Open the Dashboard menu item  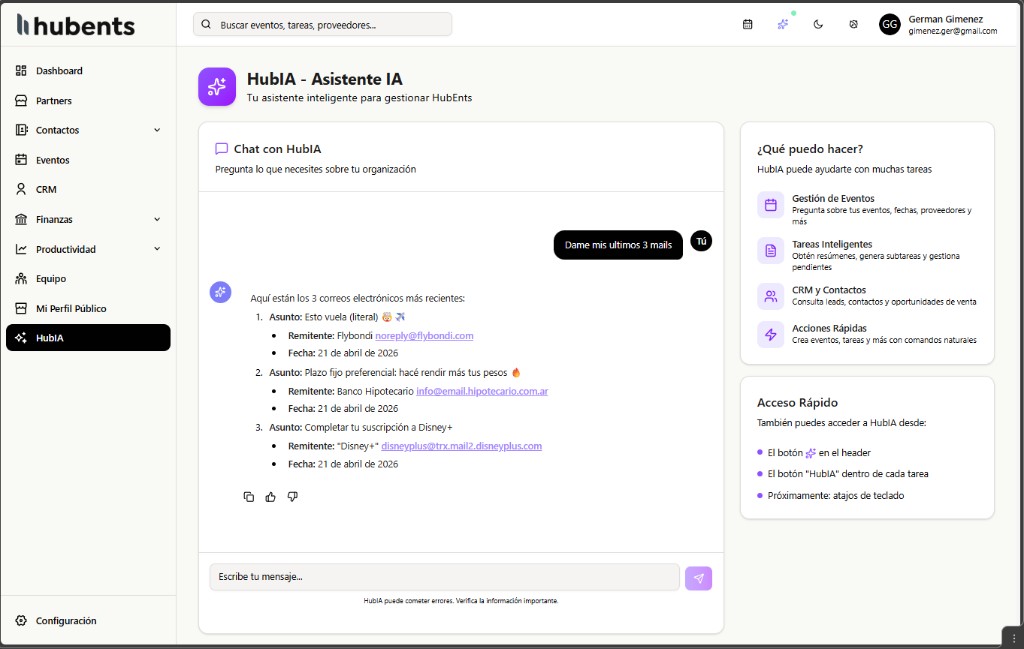(62, 70)
